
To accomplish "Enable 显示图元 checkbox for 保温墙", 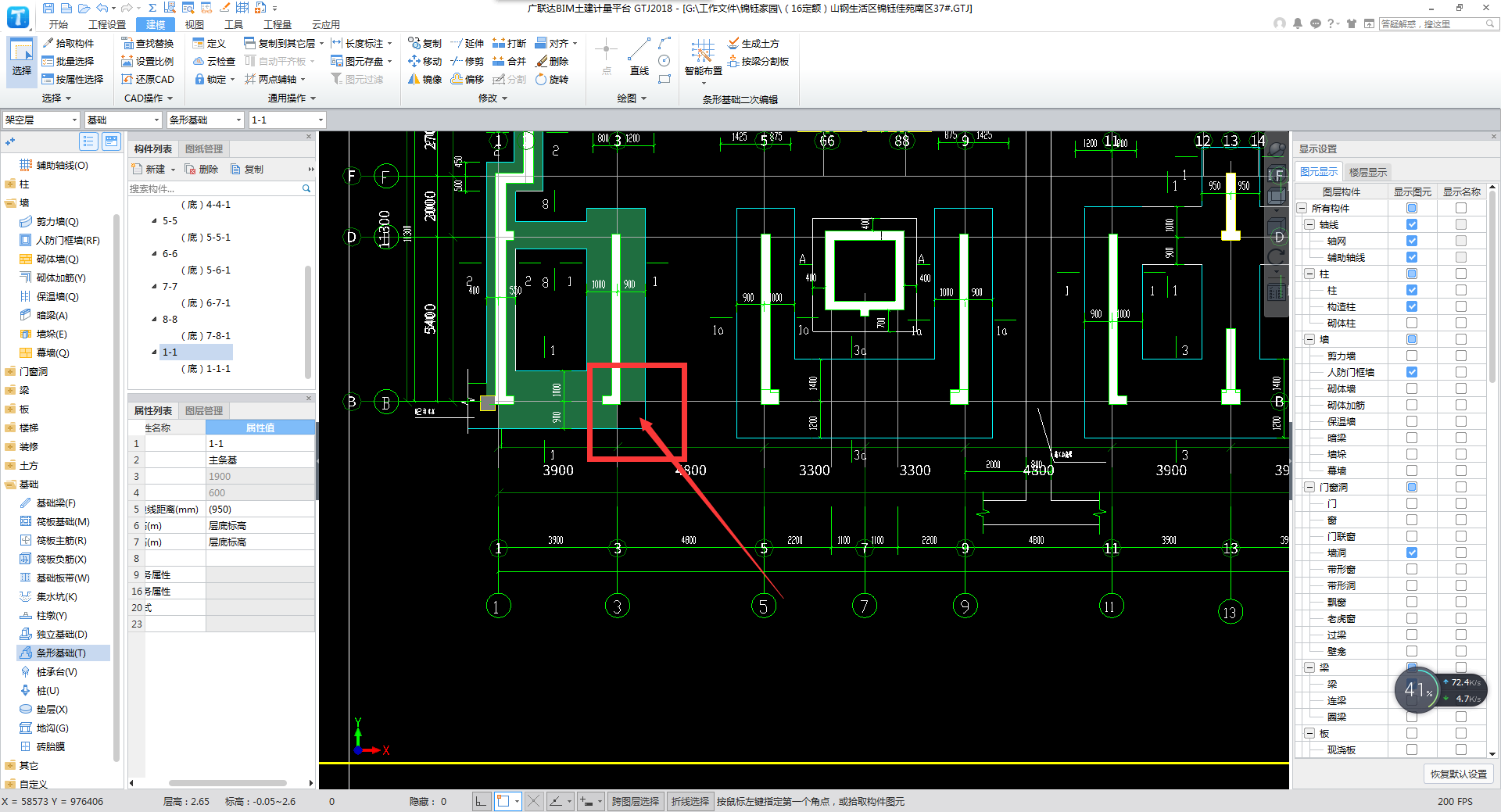I will 1412,421.
